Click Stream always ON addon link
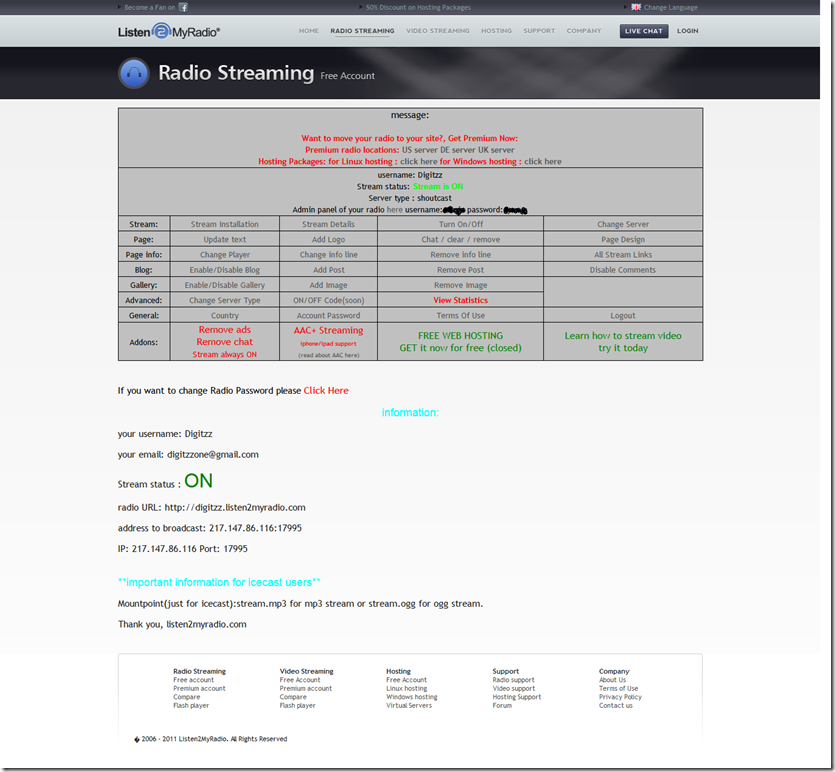Viewport: 835px width, 772px height. coord(225,355)
